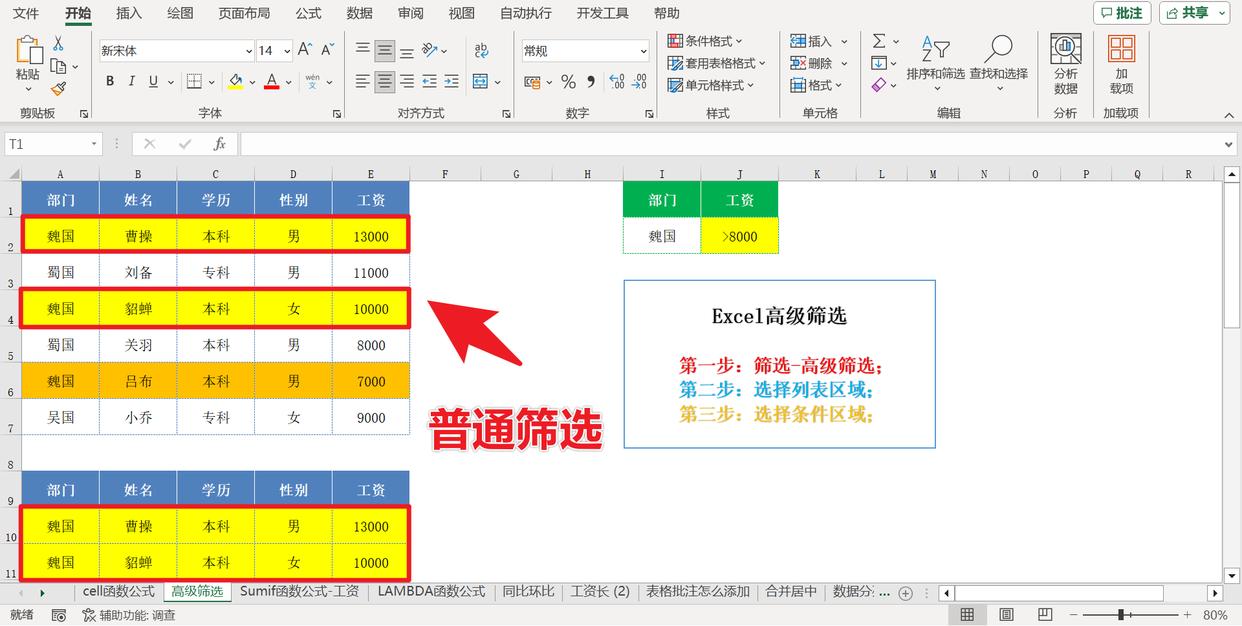The image size is (1242, 626).
Task: Click the text orientation icon
Action: (x=430, y=50)
